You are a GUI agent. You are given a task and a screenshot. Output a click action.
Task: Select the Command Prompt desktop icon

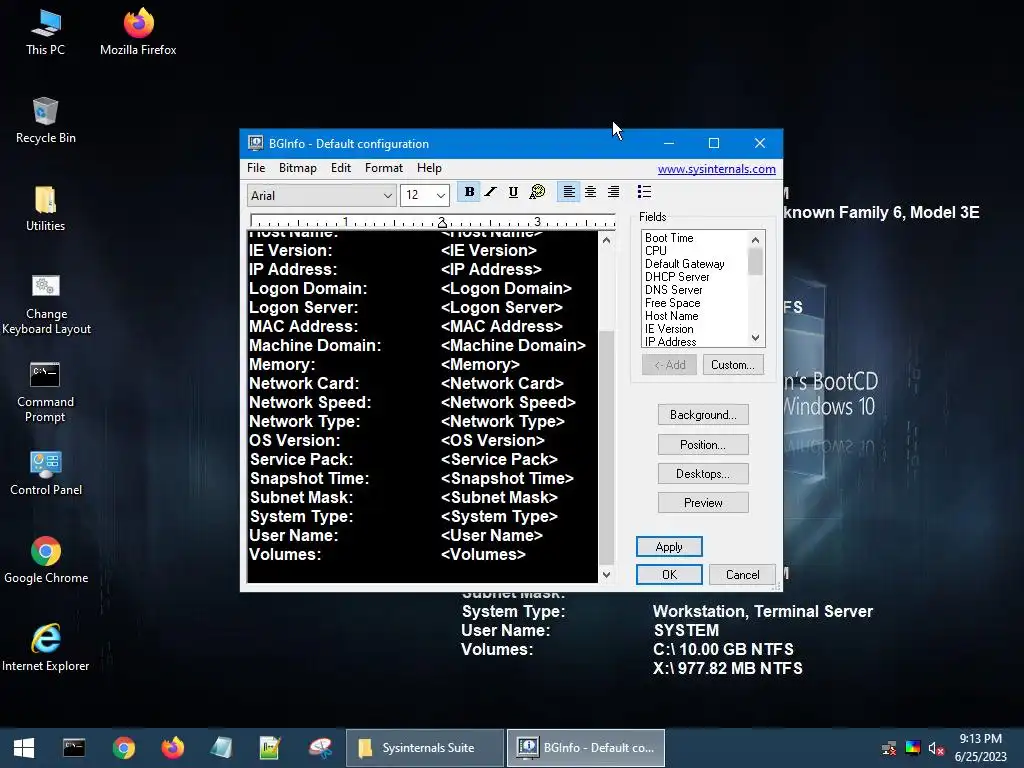click(x=46, y=392)
